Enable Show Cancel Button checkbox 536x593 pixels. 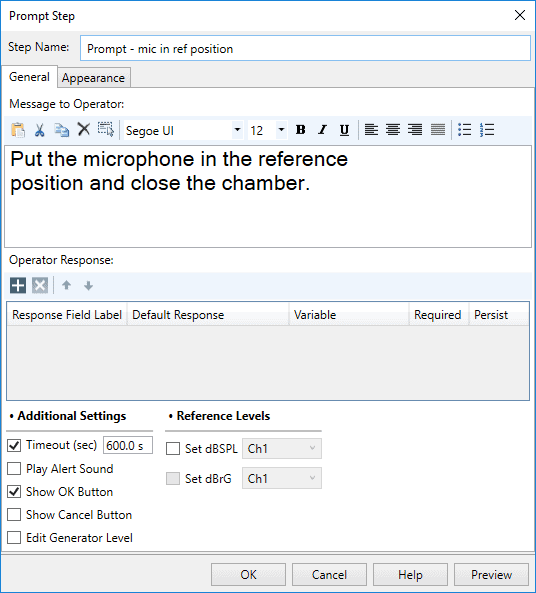(x=14, y=515)
